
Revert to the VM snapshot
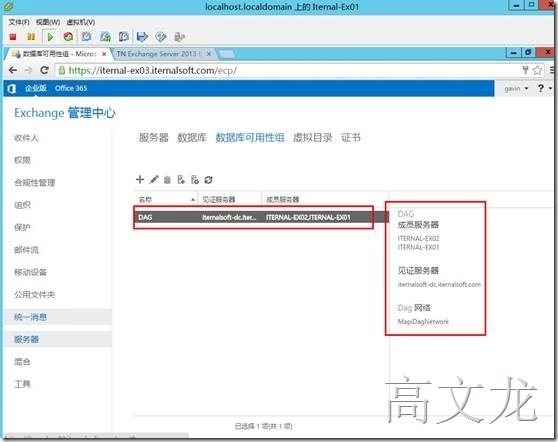(105, 37)
